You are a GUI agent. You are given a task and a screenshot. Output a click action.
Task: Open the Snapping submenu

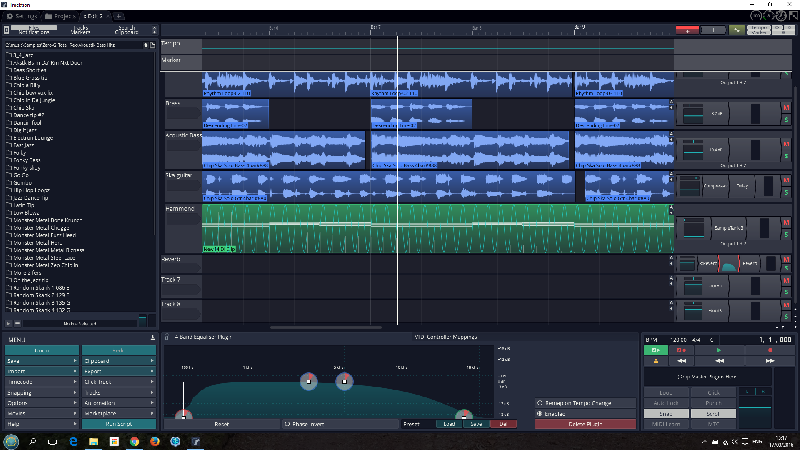point(42,393)
